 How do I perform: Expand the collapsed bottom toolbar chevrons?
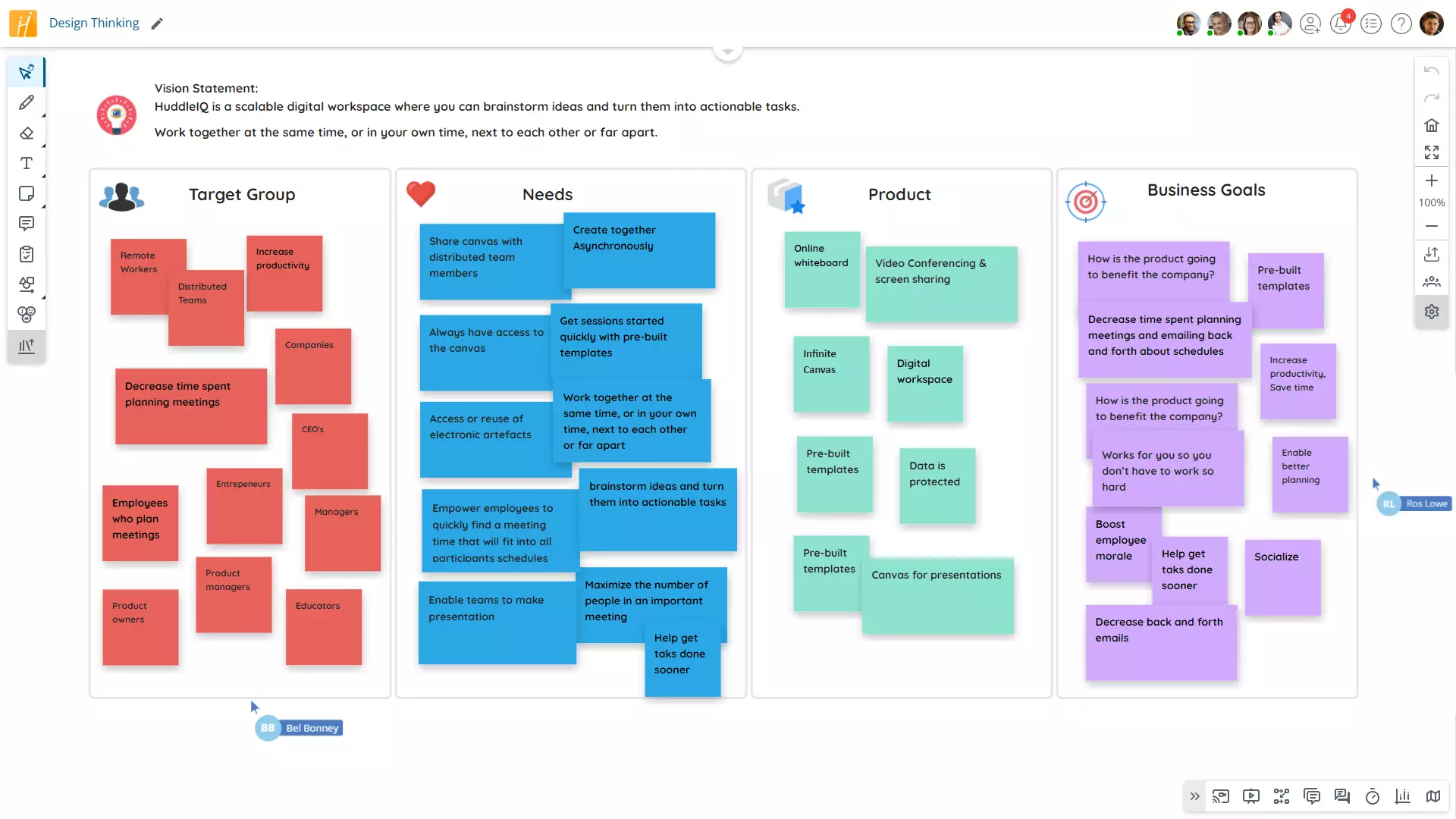coord(1195,796)
